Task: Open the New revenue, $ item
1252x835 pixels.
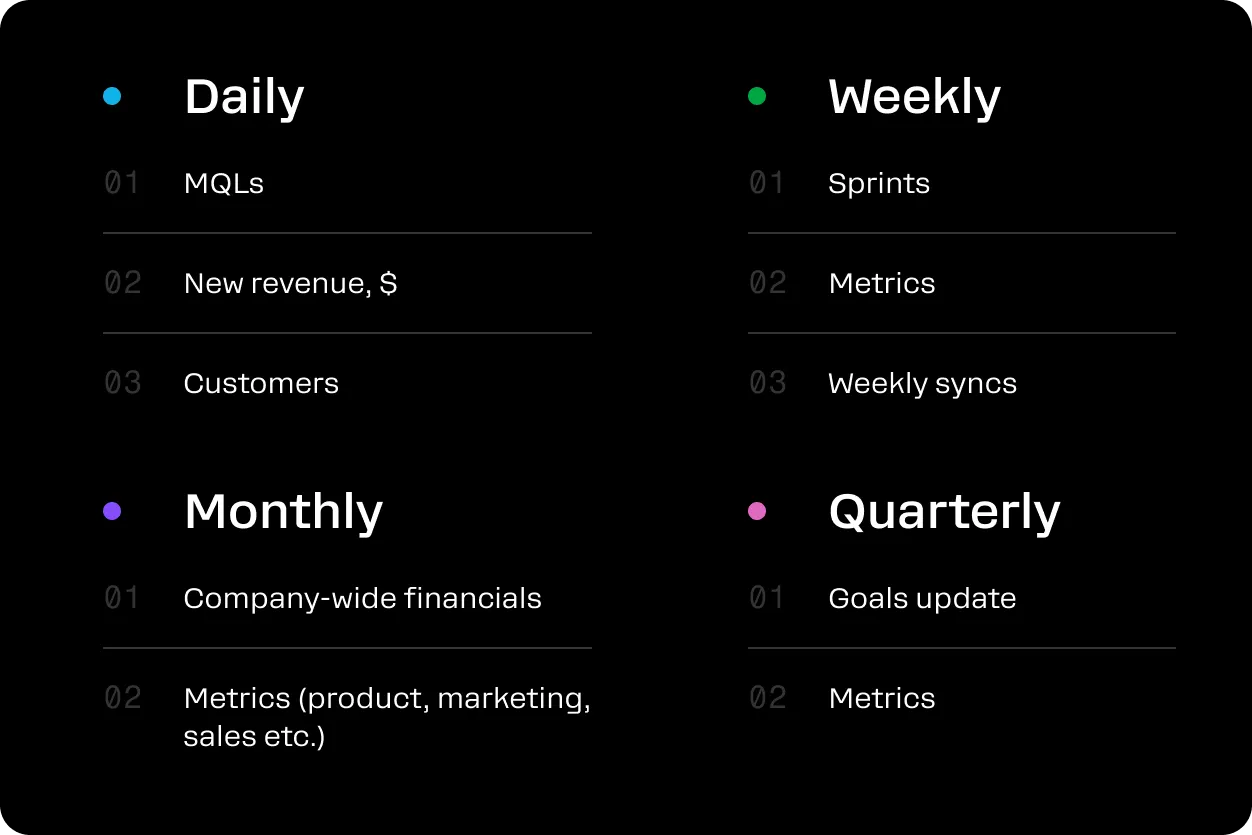Action: pyautogui.click(x=291, y=284)
